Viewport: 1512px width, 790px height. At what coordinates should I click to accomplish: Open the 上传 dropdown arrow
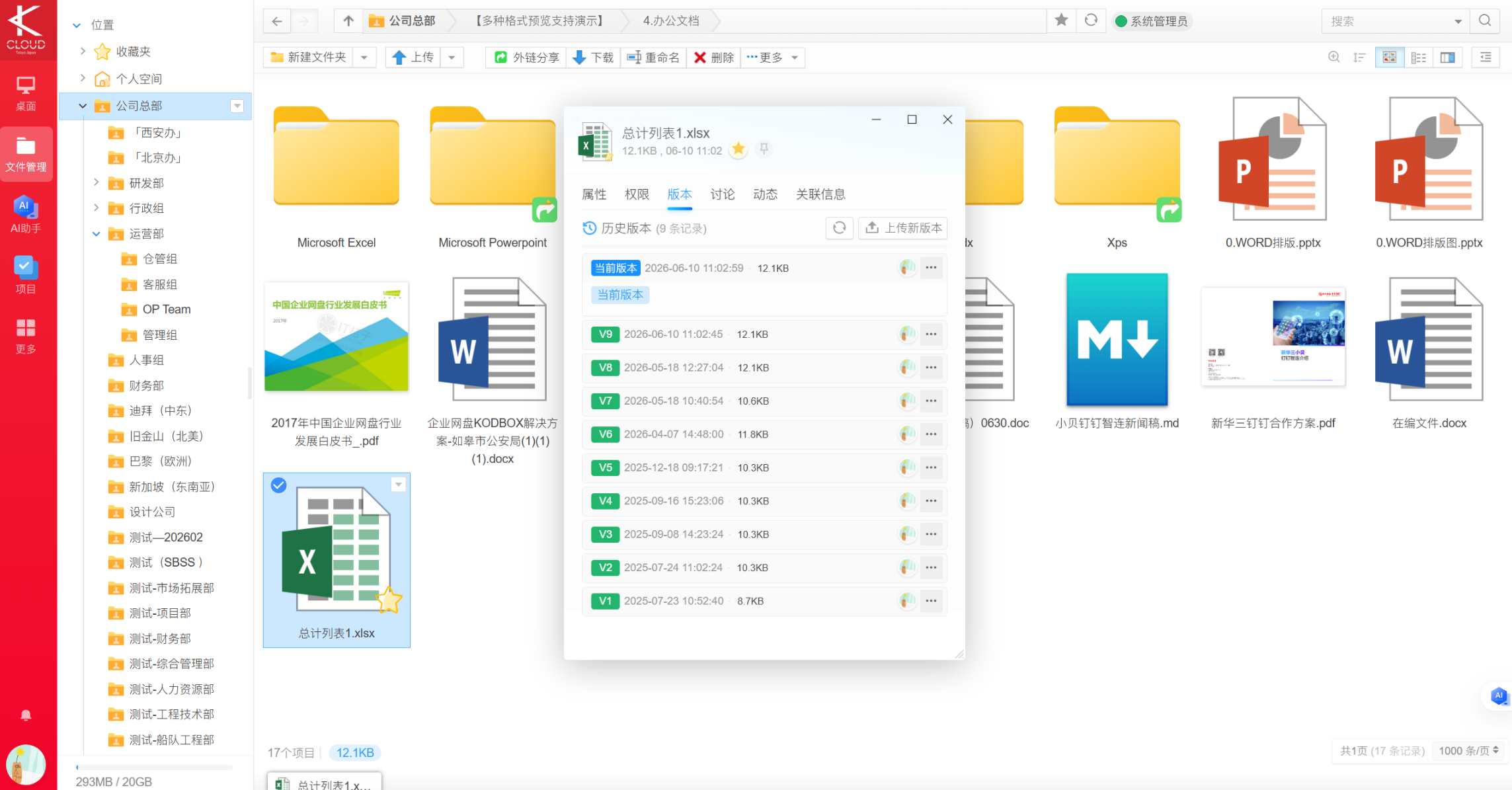point(452,58)
